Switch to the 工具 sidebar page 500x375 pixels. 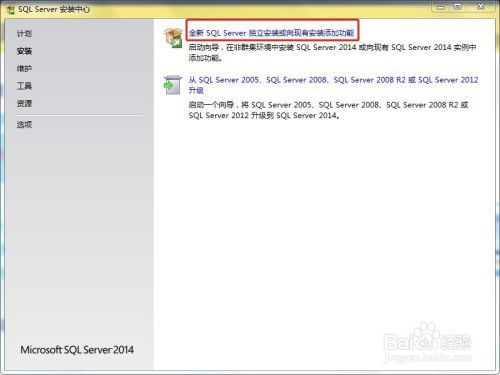click(24, 86)
